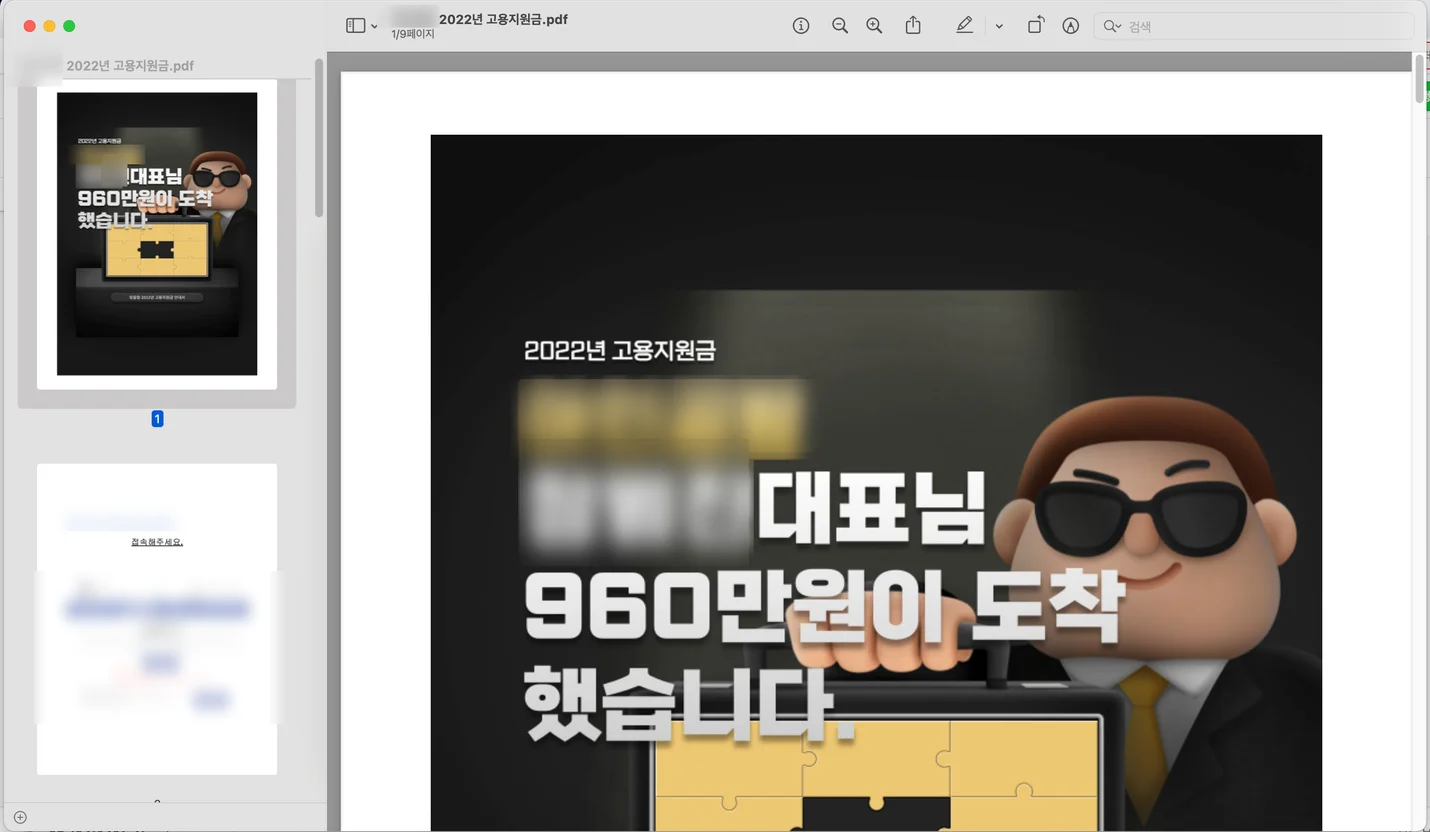Click the 2022년 고용지원금 heading in document
Viewport: 1430px width, 832px height.
pyautogui.click(x=620, y=350)
